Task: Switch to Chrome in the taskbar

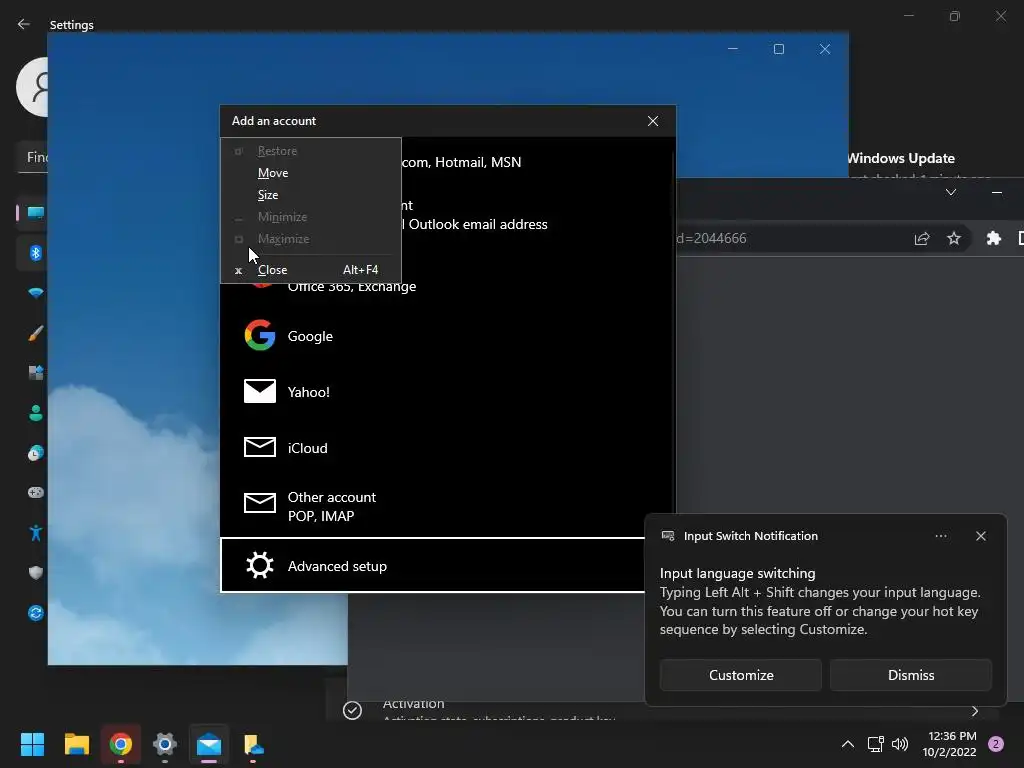Action: click(120, 744)
